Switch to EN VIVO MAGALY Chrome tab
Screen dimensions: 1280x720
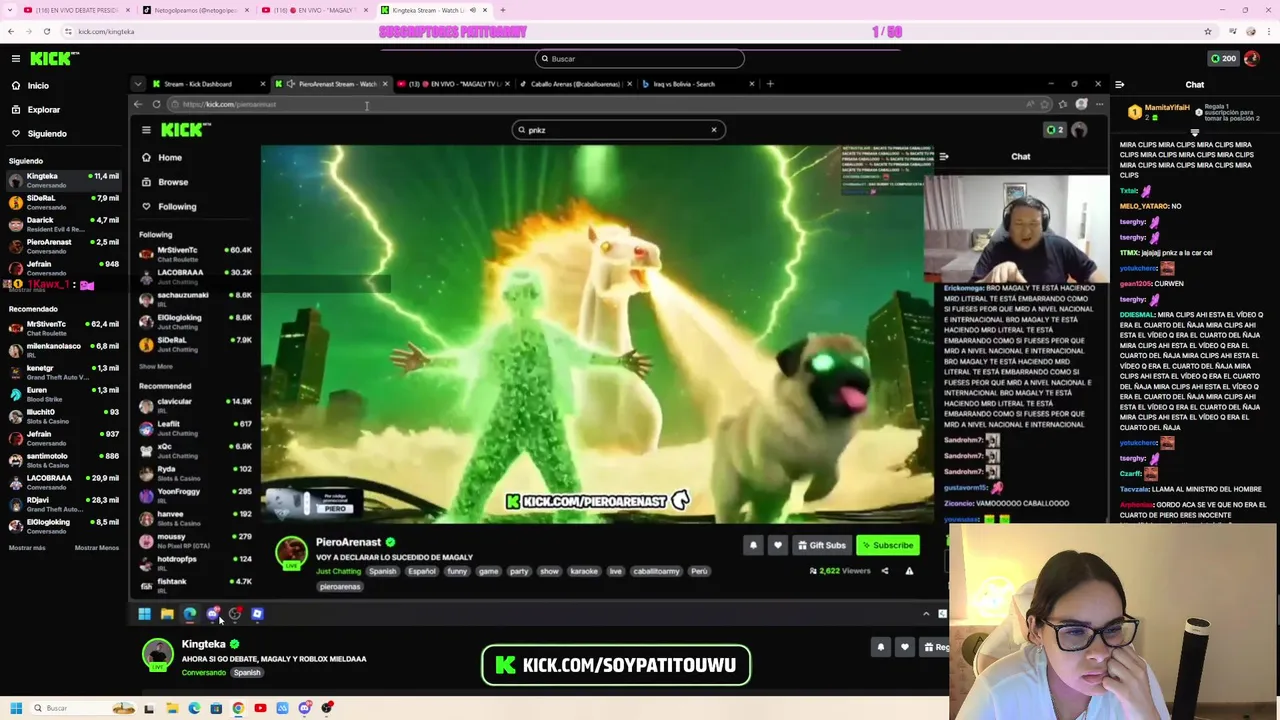[x=314, y=10]
